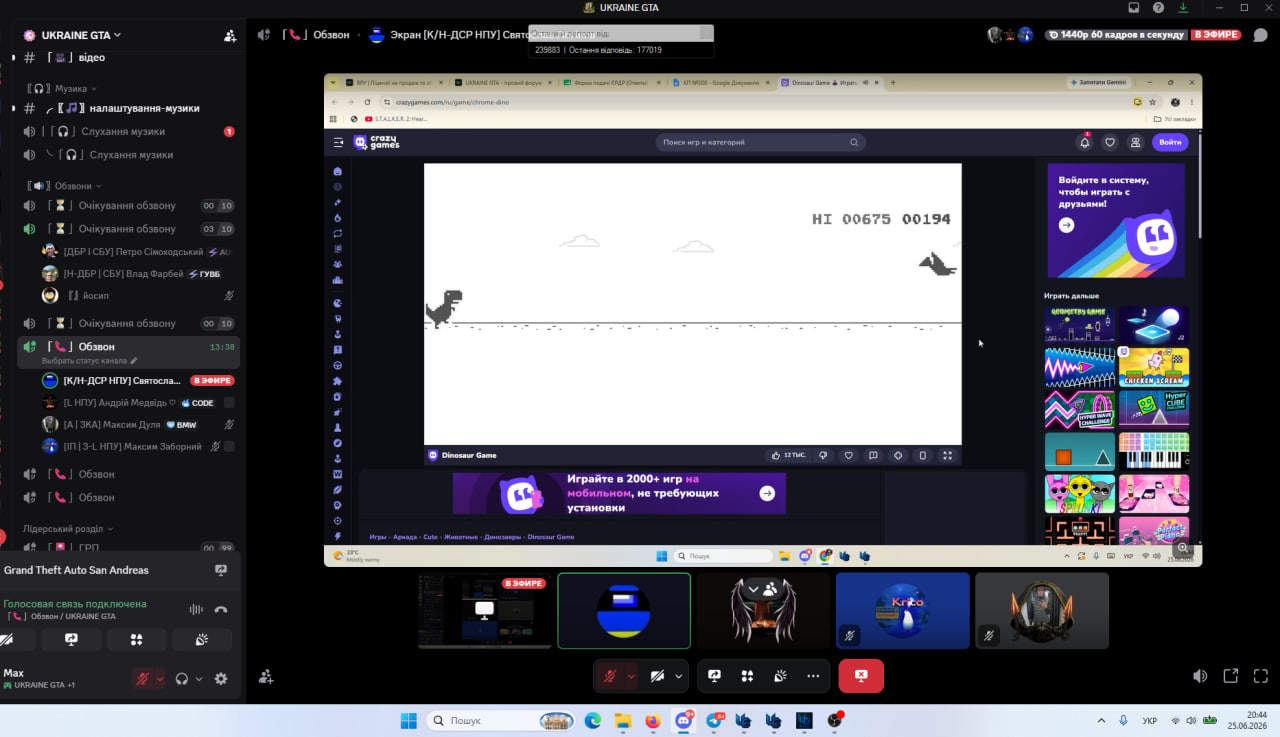
Task: Collapse the Лідерський розділ category
Action: click(x=69, y=529)
